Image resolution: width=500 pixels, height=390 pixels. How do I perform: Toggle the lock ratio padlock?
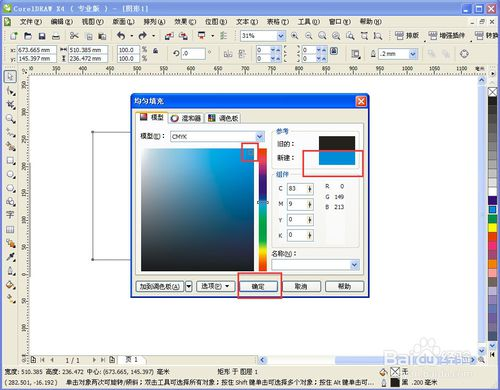click(x=155, y=51)
